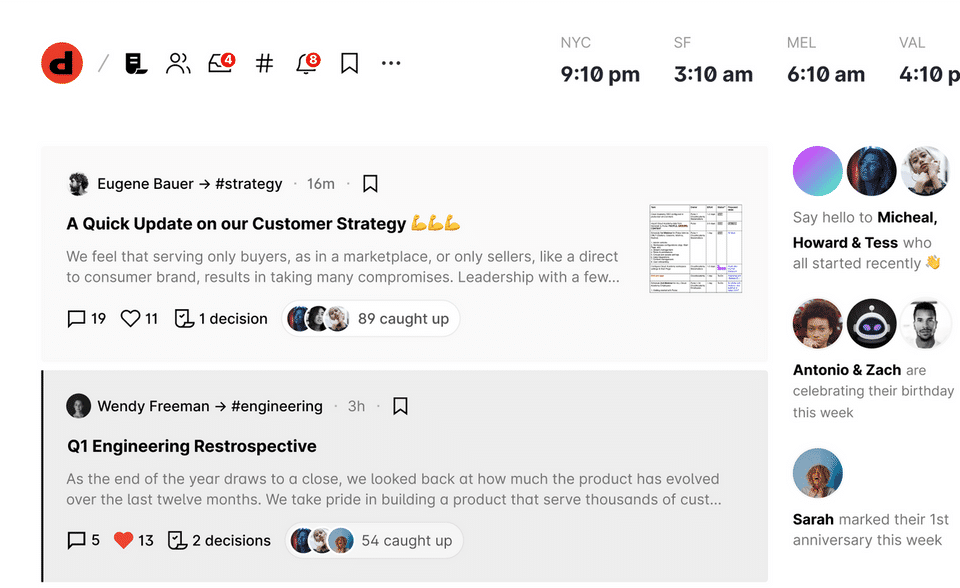Open the posts document icon in navbar

click(x=136, y=64)
